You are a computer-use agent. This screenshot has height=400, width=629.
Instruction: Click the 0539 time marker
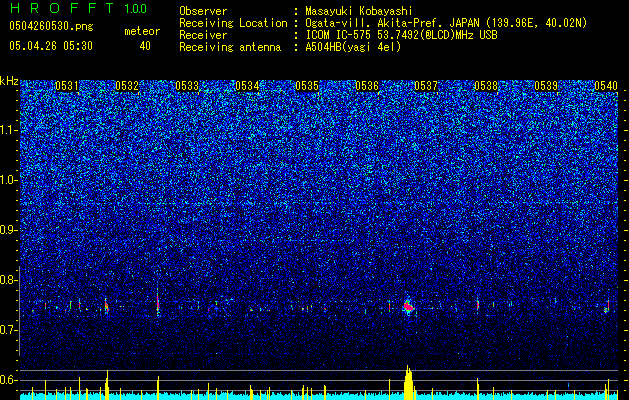point(546,86)
